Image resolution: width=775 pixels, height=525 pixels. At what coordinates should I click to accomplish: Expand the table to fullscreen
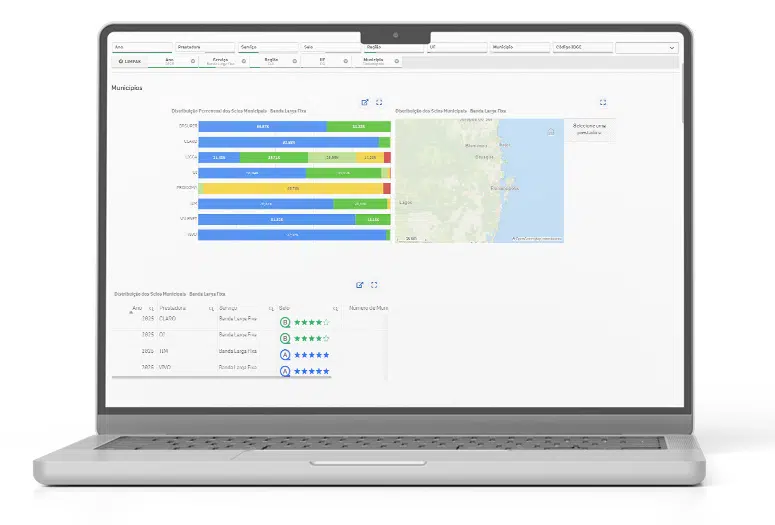click(374, 285)
